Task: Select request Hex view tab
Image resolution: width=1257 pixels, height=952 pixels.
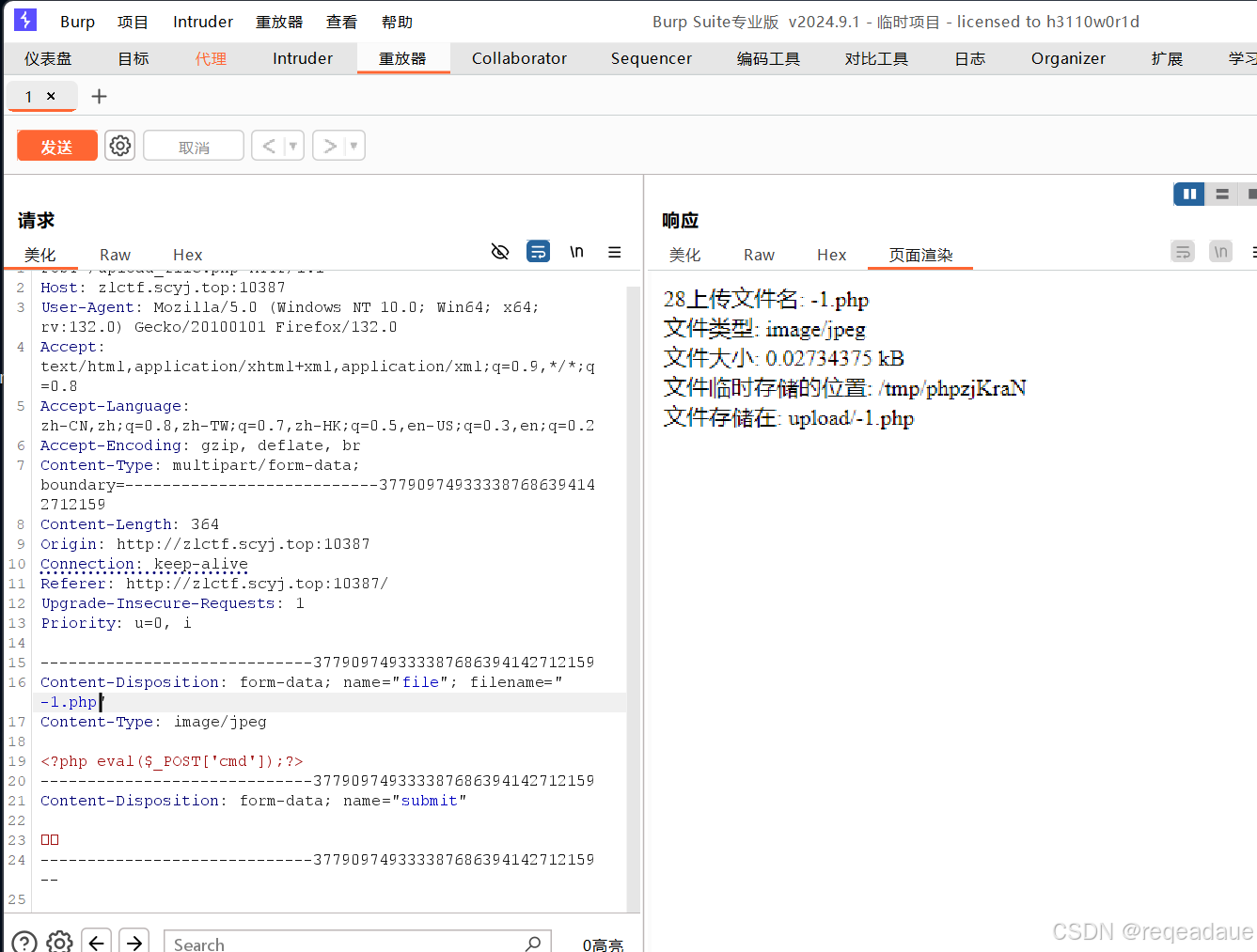Action: point(187,255)
